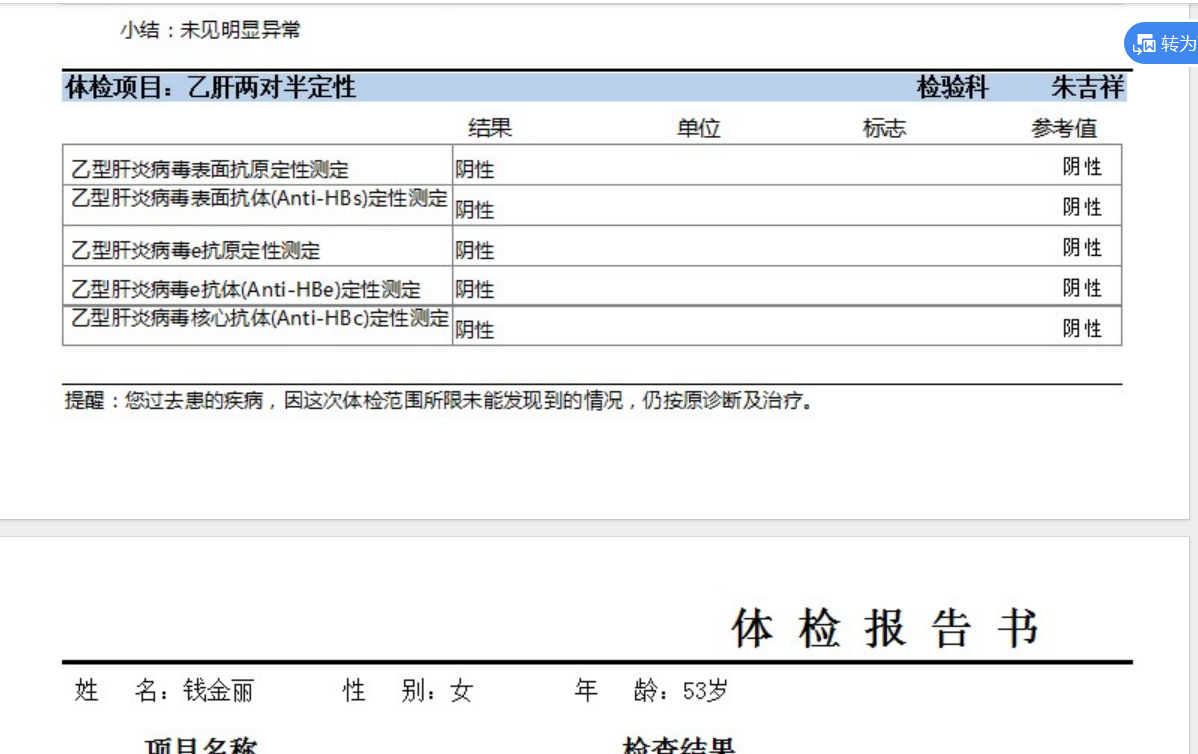Click the 标志 column header

(x=884, y=128)
